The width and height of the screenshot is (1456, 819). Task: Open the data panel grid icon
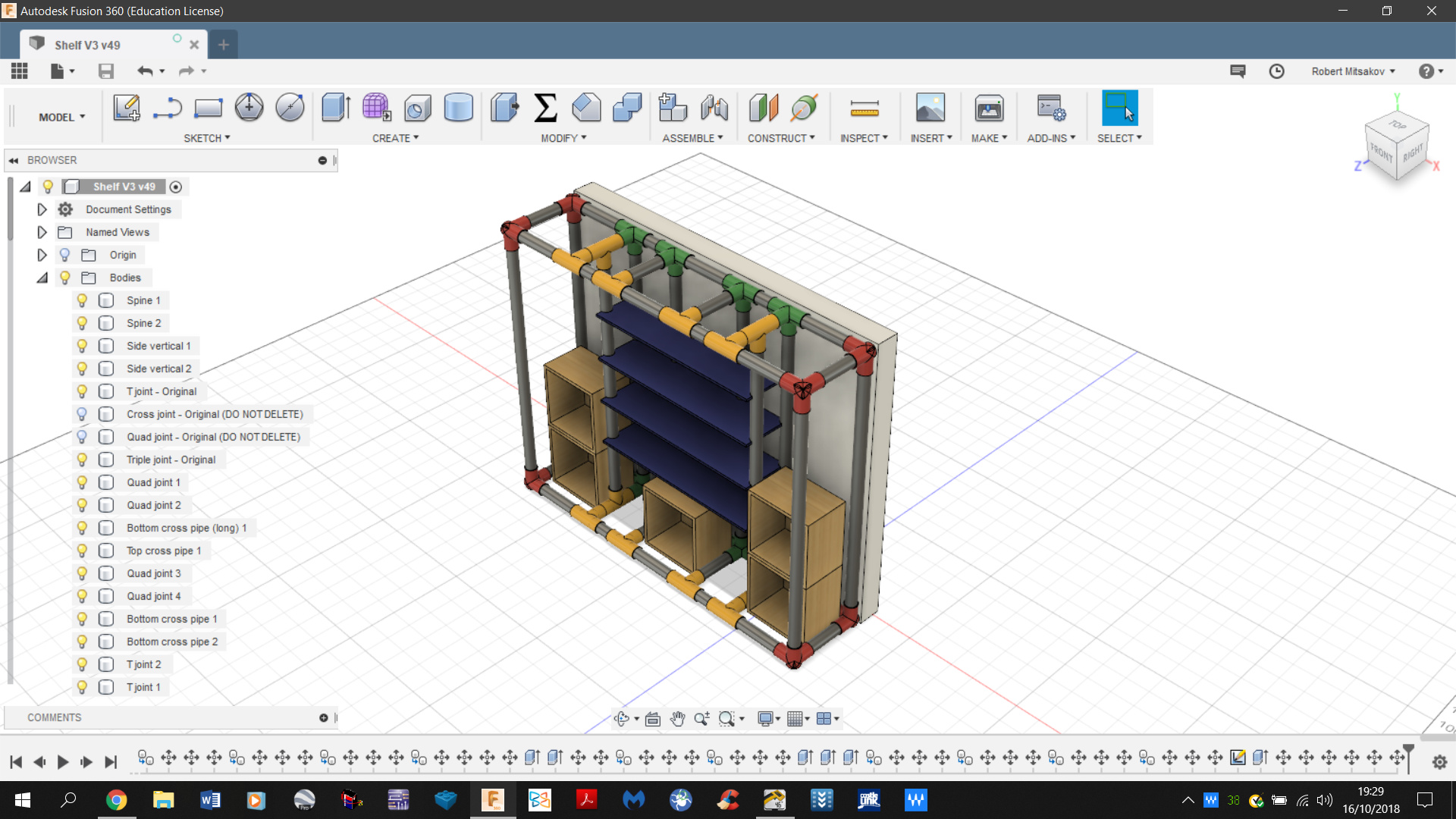(x=20, y=71)
